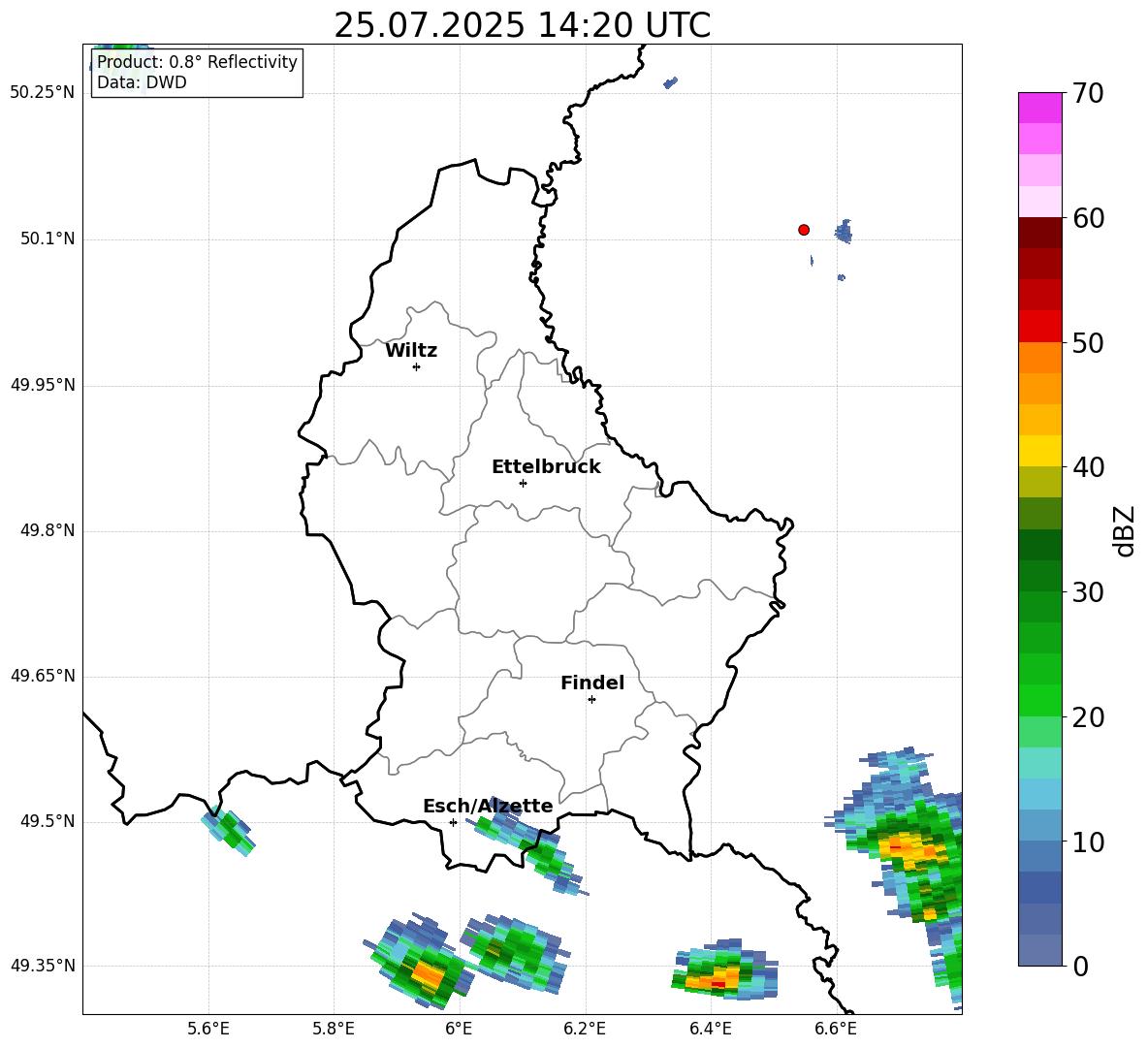
Task: Click the orange-core radar cell near 6.4°E
Action: tap(724, 969)
